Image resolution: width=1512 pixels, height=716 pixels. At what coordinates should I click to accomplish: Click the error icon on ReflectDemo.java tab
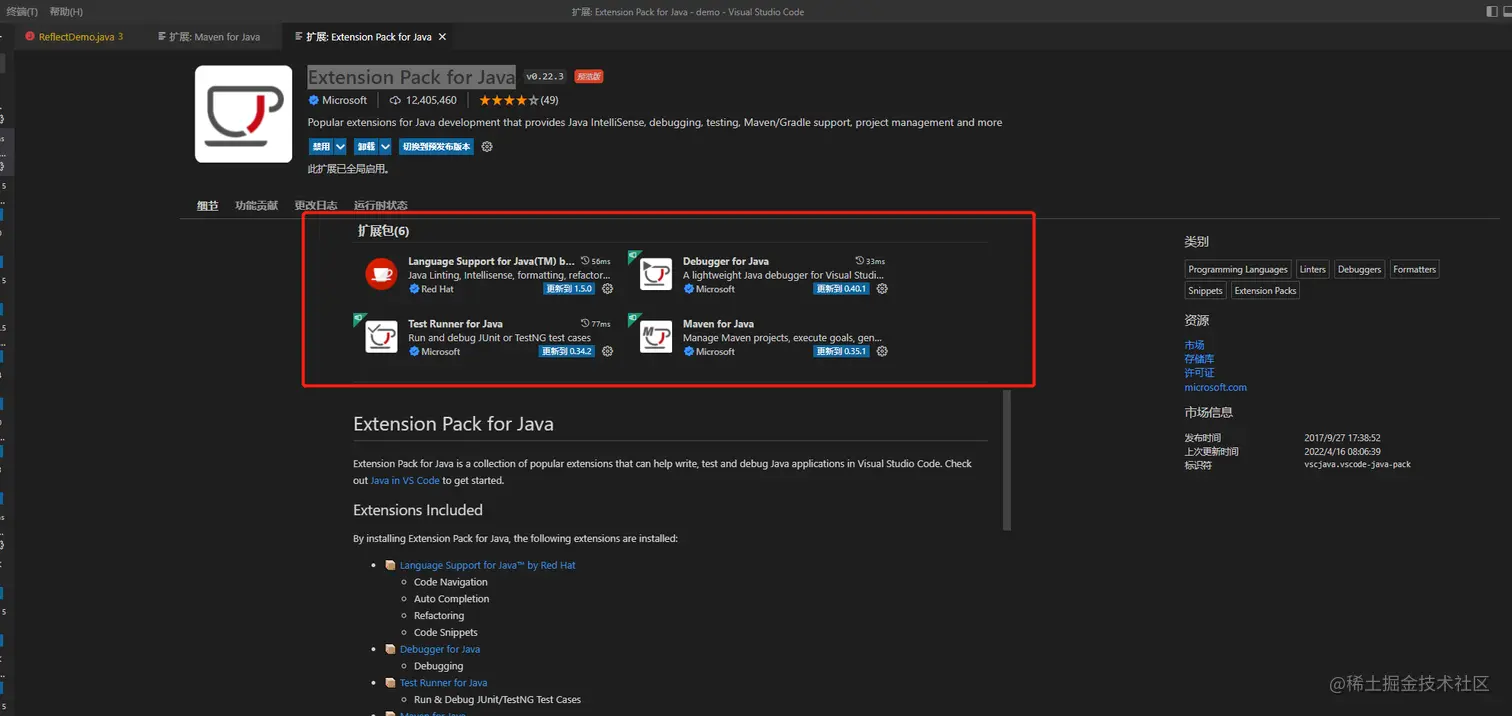pos(30,37)
